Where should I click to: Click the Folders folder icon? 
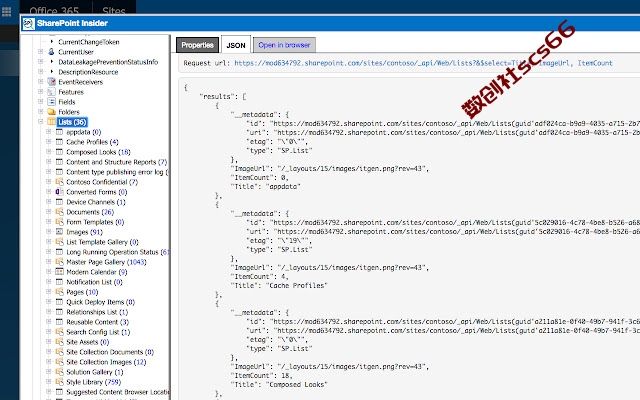tap(51, 112)
